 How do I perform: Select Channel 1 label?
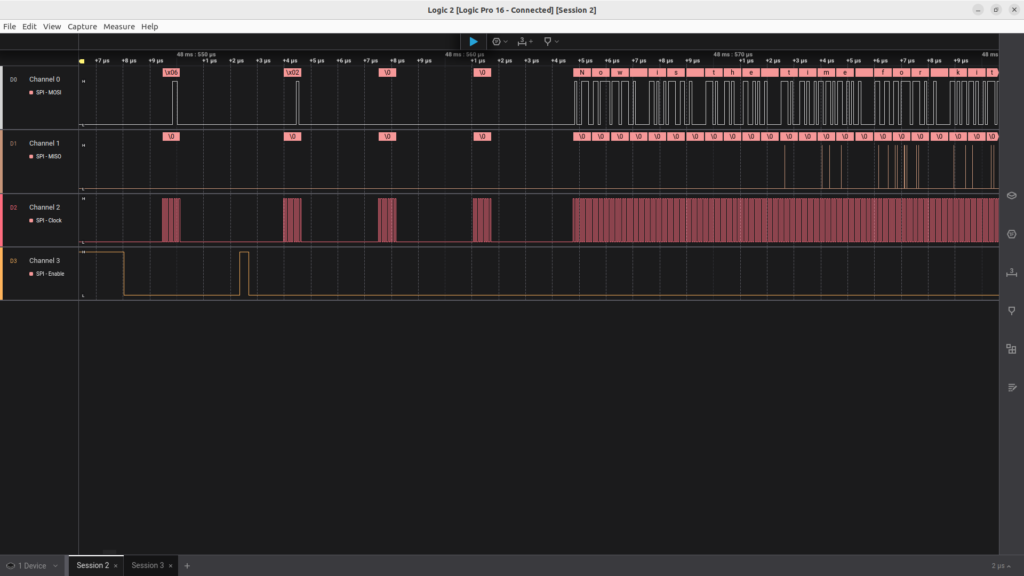pyautogui.click(x=44, y=143)
